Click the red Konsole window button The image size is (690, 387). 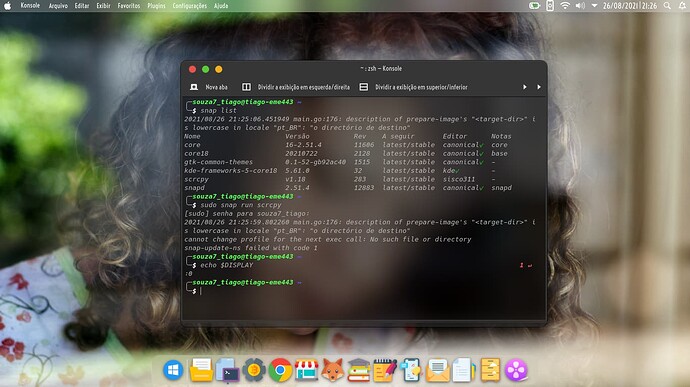192,69
